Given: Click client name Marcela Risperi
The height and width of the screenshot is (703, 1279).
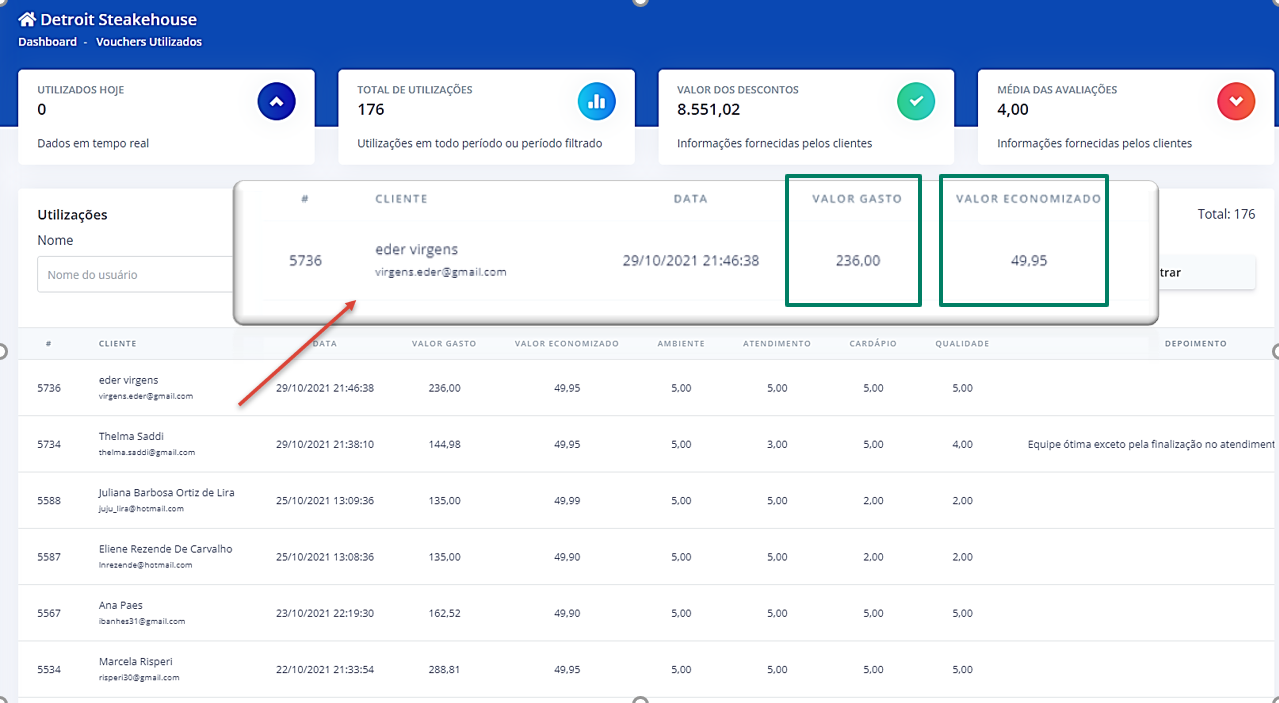Looking at the screenshot, I should (x=135, y=662).
